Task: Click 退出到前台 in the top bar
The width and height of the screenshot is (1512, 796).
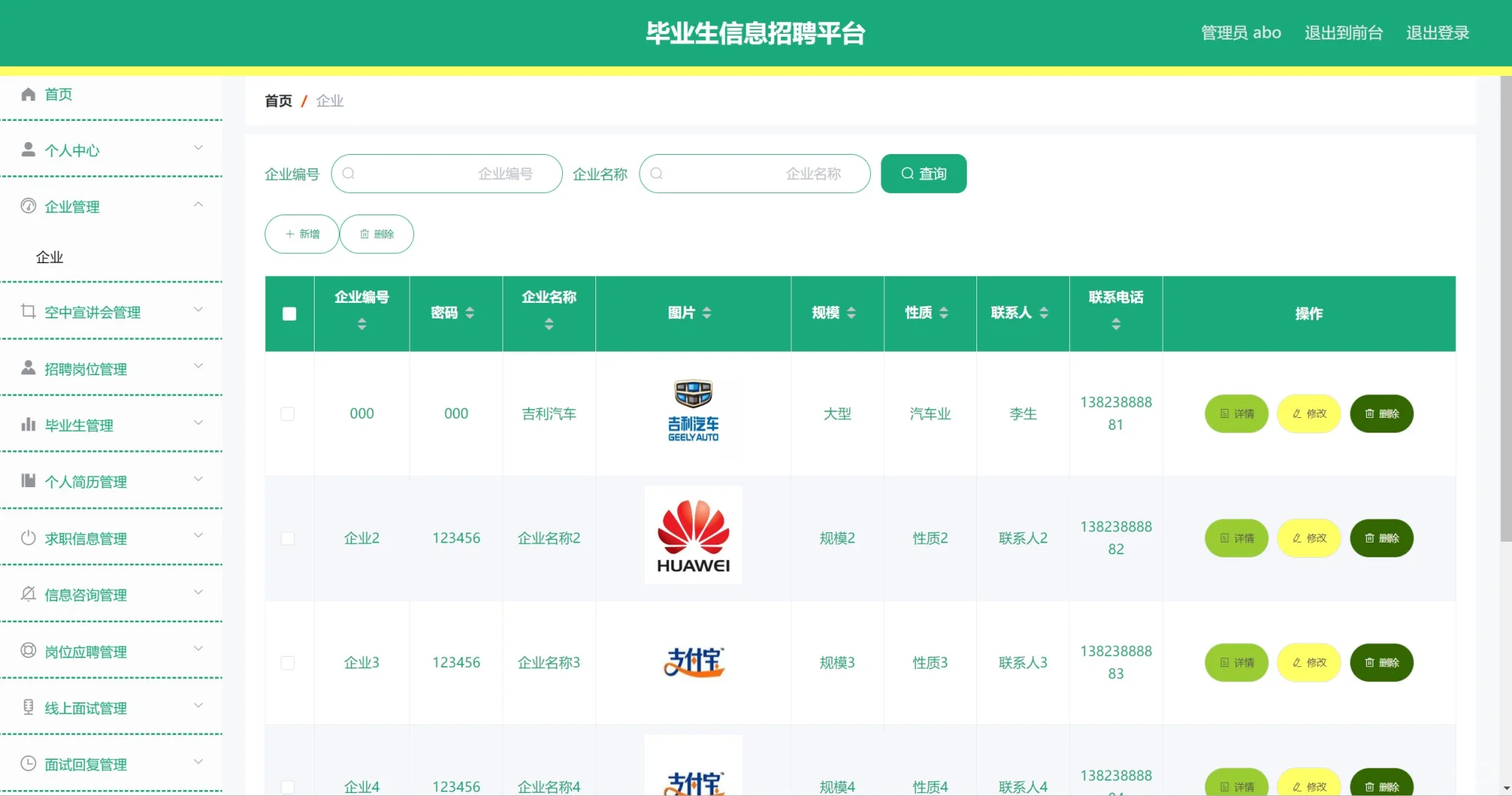Action: pyautogui.click(x=1342, y=32)
